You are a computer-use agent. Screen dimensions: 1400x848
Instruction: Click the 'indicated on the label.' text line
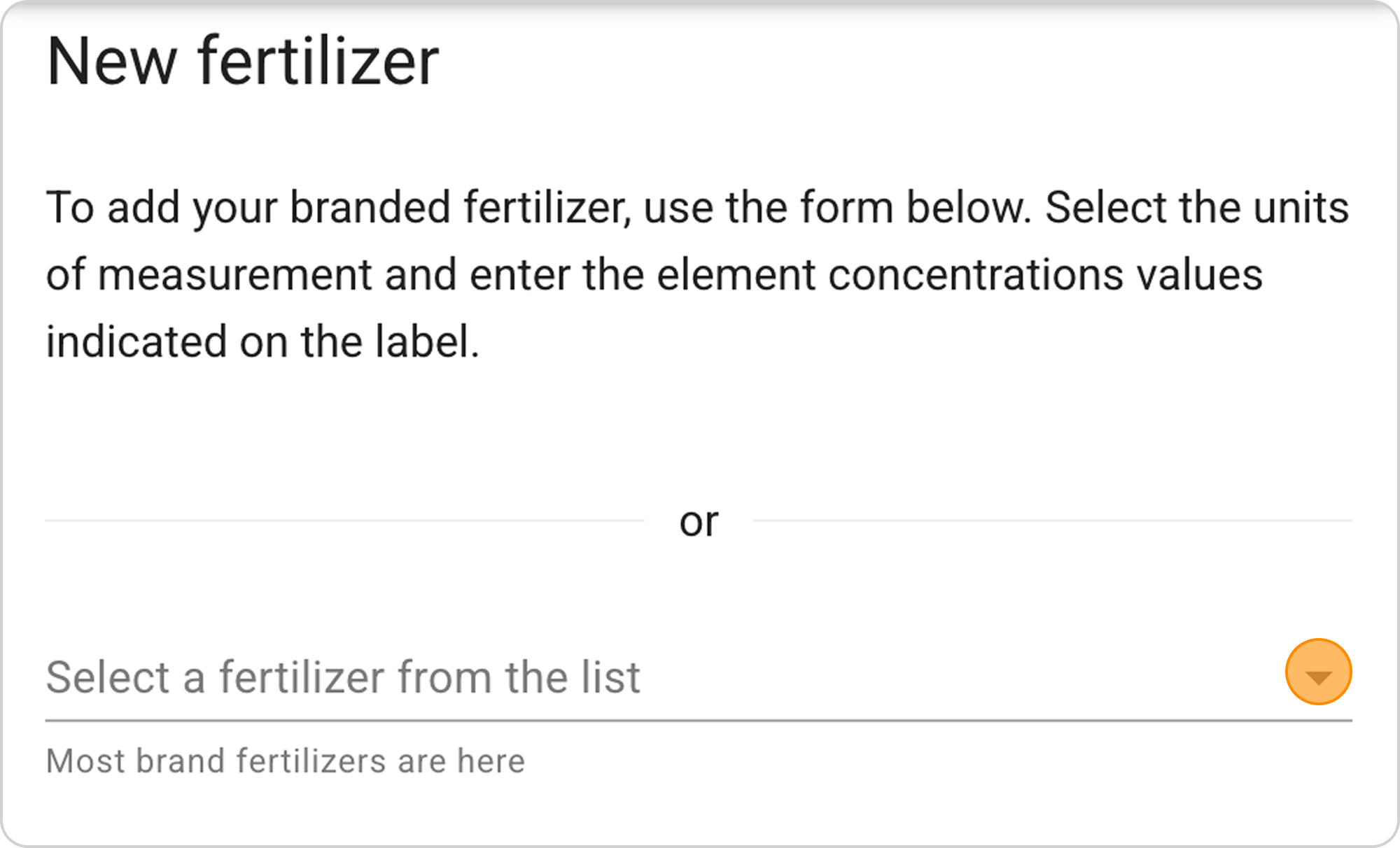tap(262, 342)
